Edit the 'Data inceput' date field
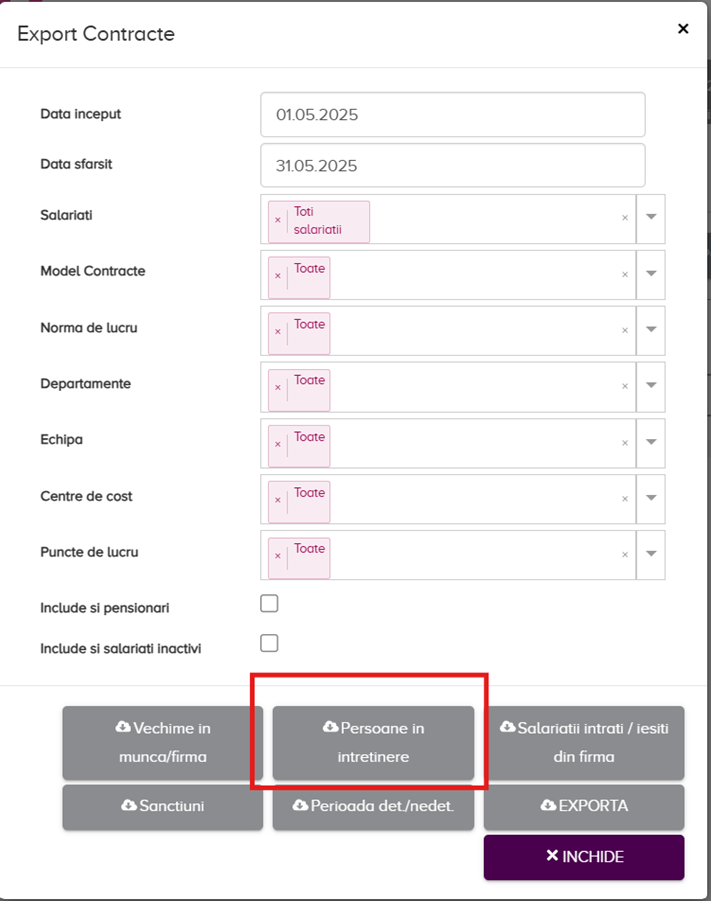This screenshot has height=901, width=711. (x=452, y=115)
